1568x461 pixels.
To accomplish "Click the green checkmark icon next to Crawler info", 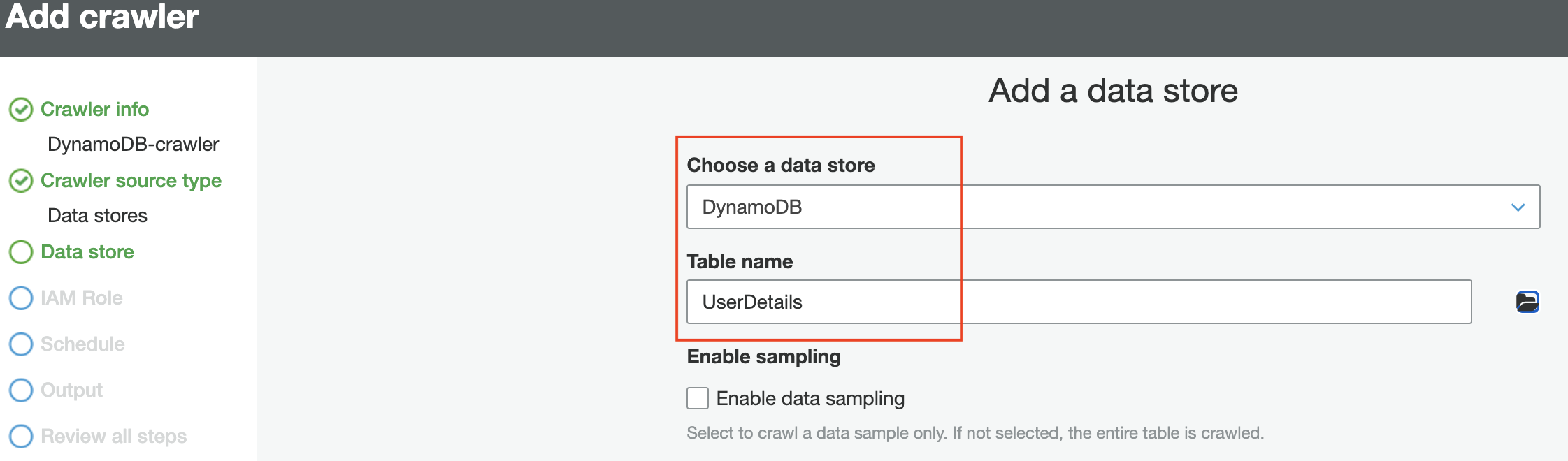I will pos(21,110).
